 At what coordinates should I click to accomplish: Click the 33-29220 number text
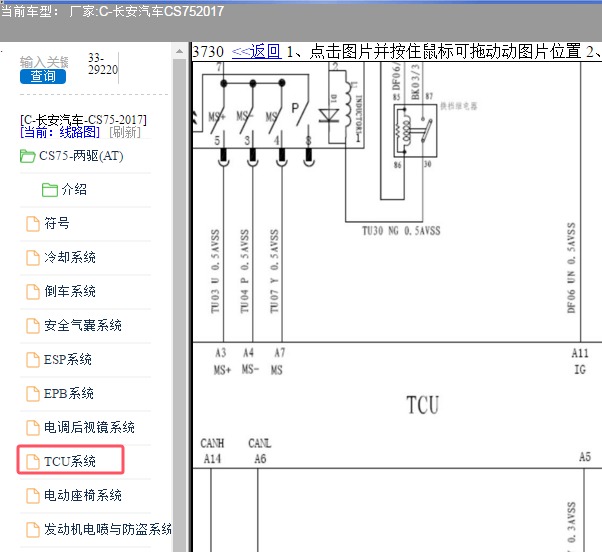(x=103, y=64)
